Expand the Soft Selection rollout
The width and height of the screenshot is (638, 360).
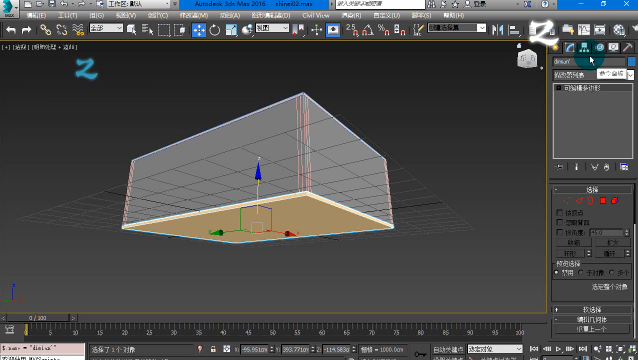592,310
